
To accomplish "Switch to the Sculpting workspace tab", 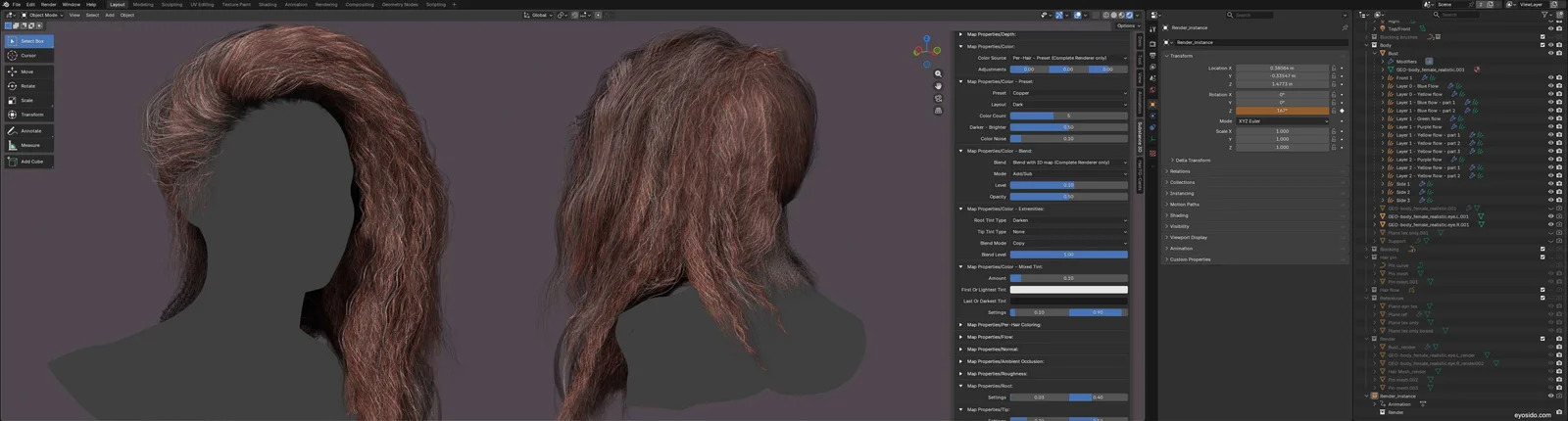I will [x=171, y=4].
